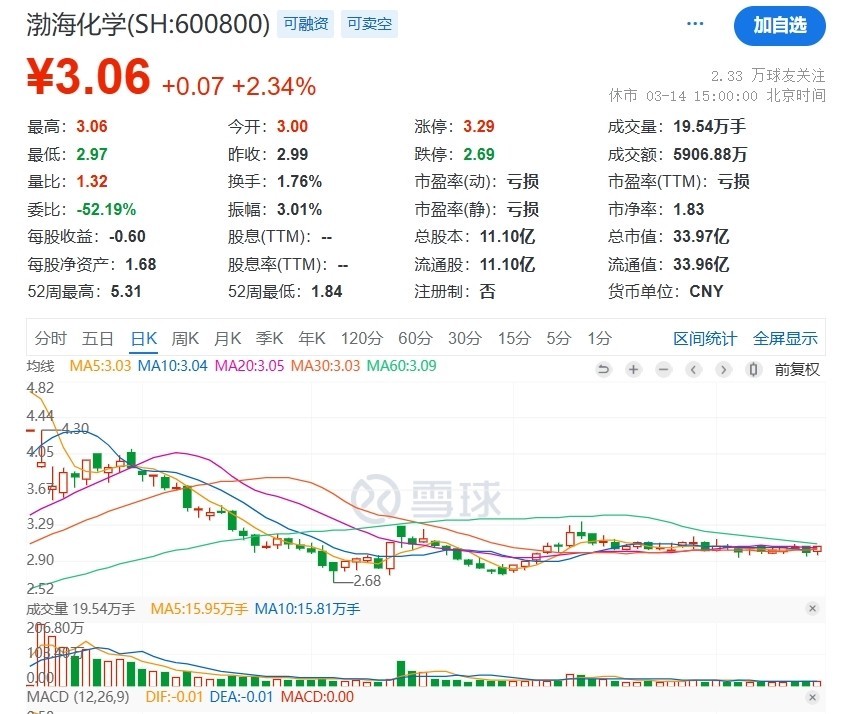844x714 pixels.
Task: Reset the K-line chart view with undo icon
Action: [x=603, y=369]
